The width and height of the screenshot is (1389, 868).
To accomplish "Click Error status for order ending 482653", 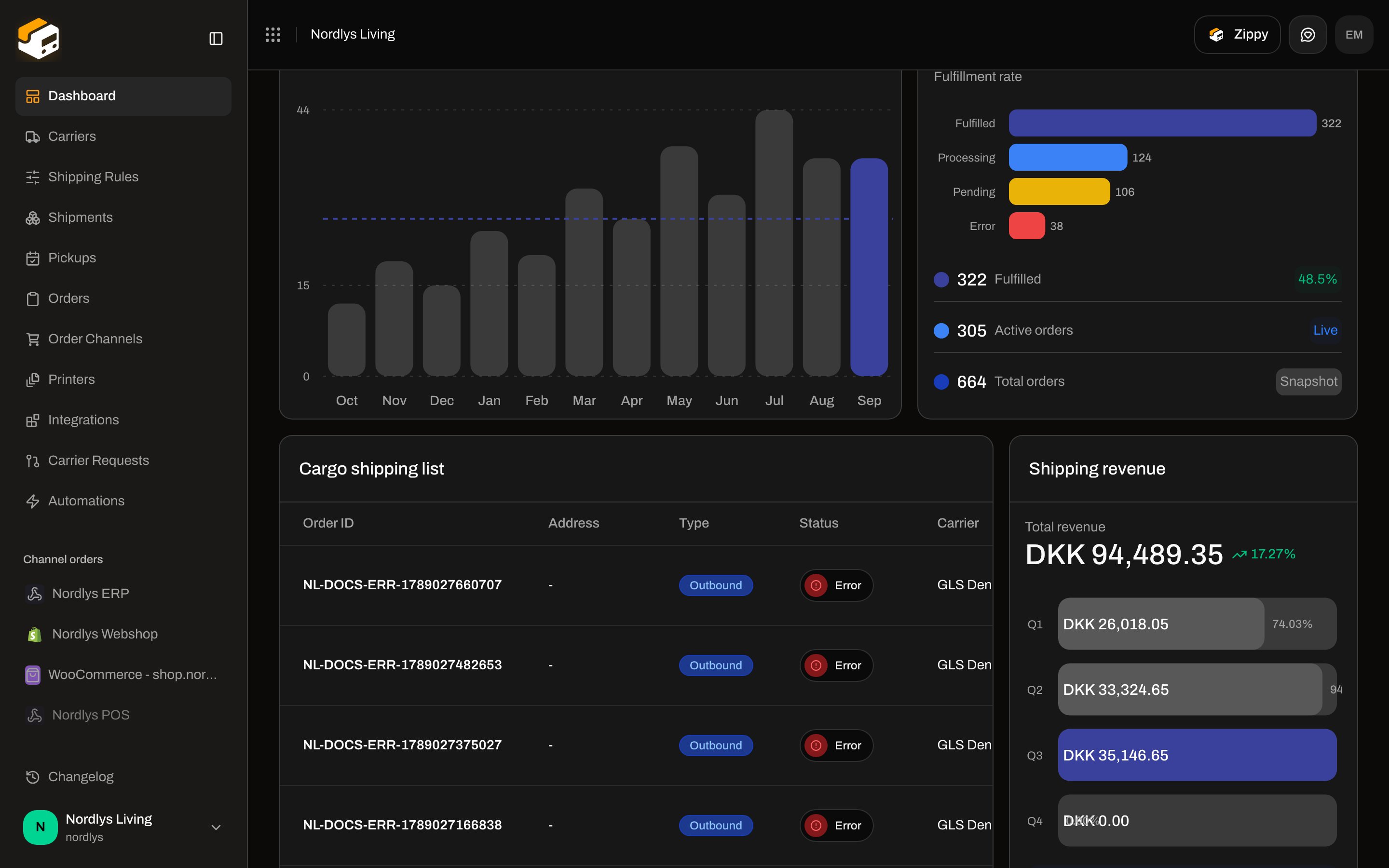I will (836, 665).
